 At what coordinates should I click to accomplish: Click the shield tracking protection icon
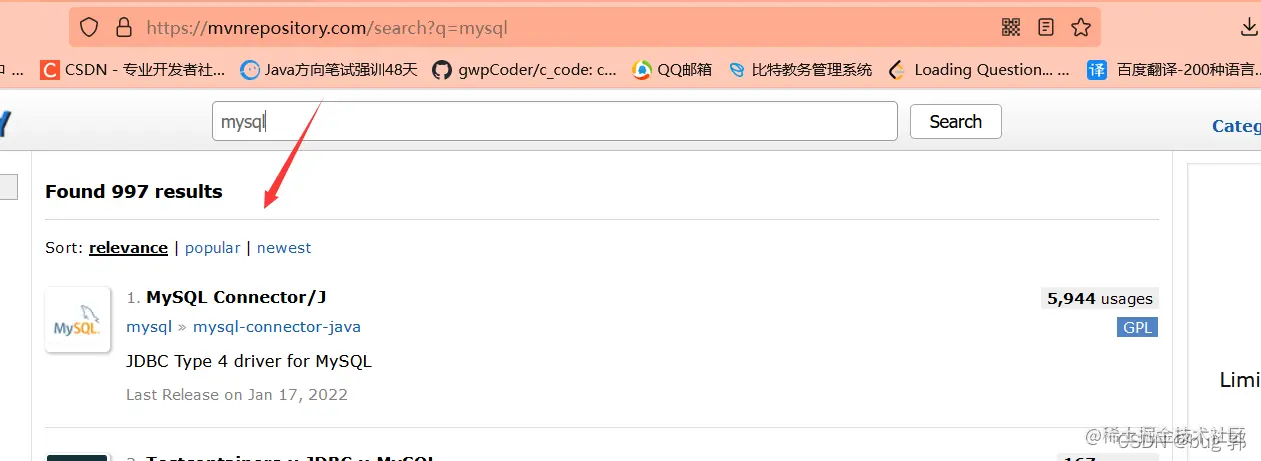coord(89,27)
